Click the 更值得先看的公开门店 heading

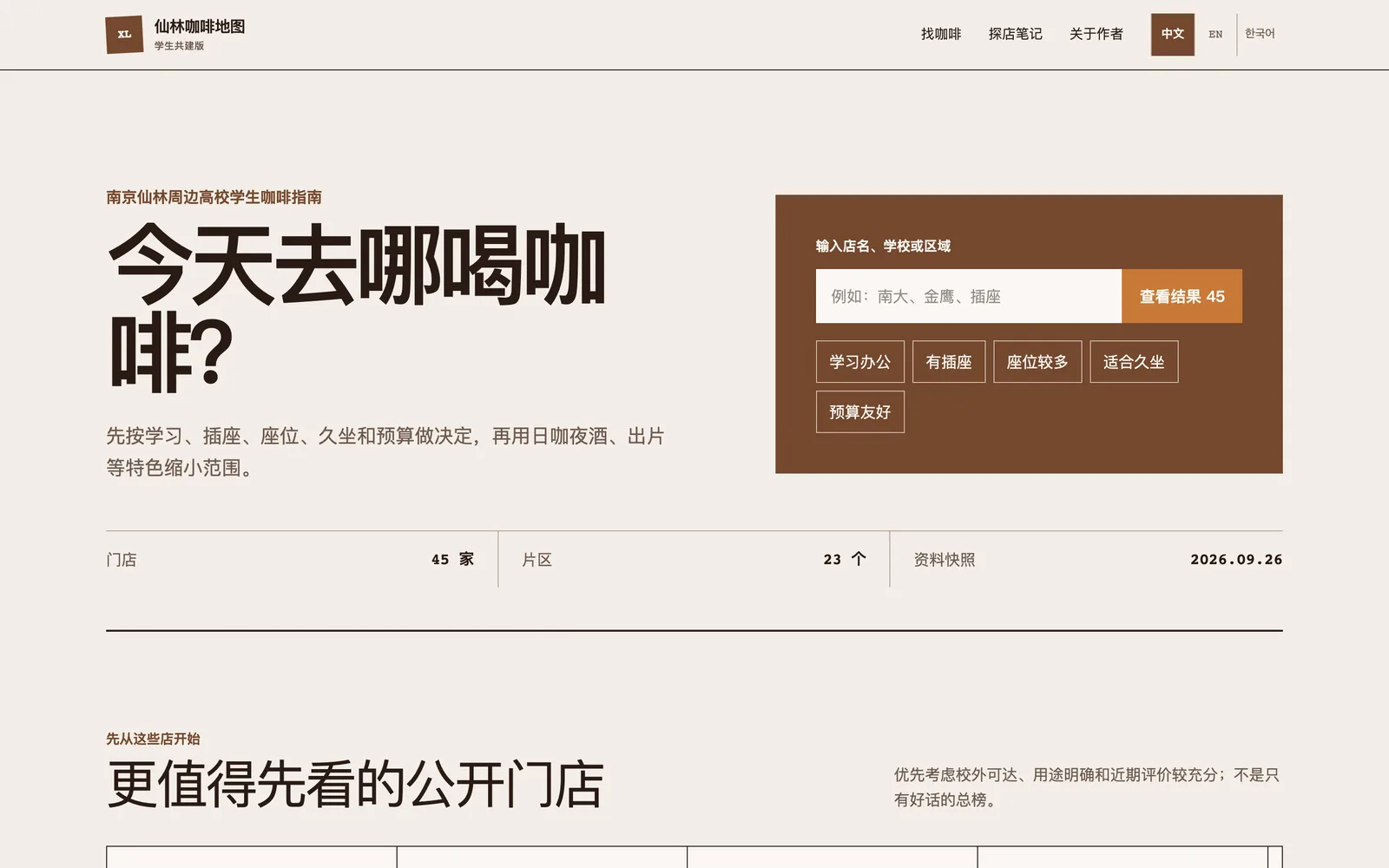coord(355,785)
